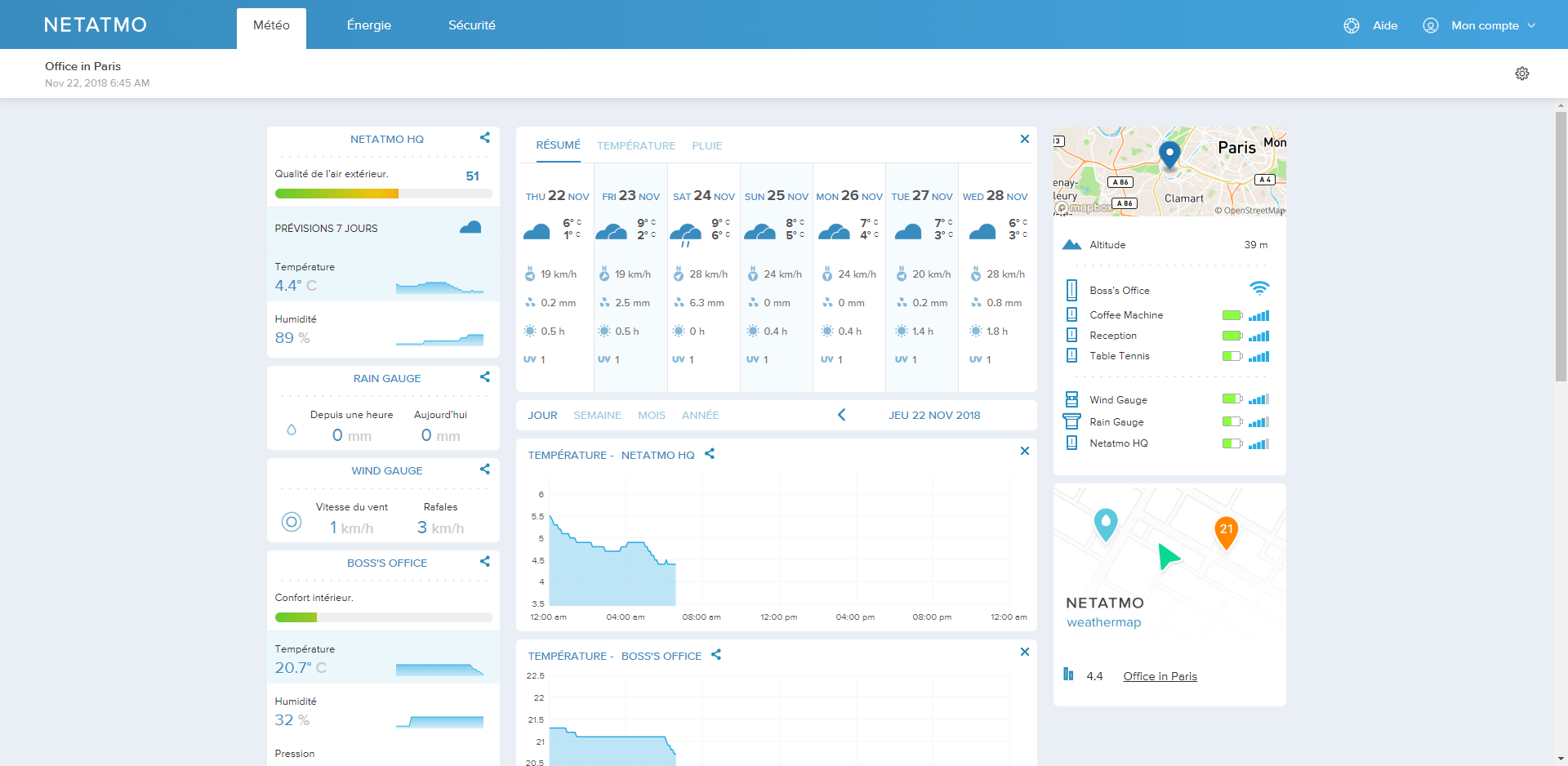Image resolution: width=1568 pixels, height=766 pixels.
Task: Click the Reception signal strength icon
Action: (x=1259, y=336)
